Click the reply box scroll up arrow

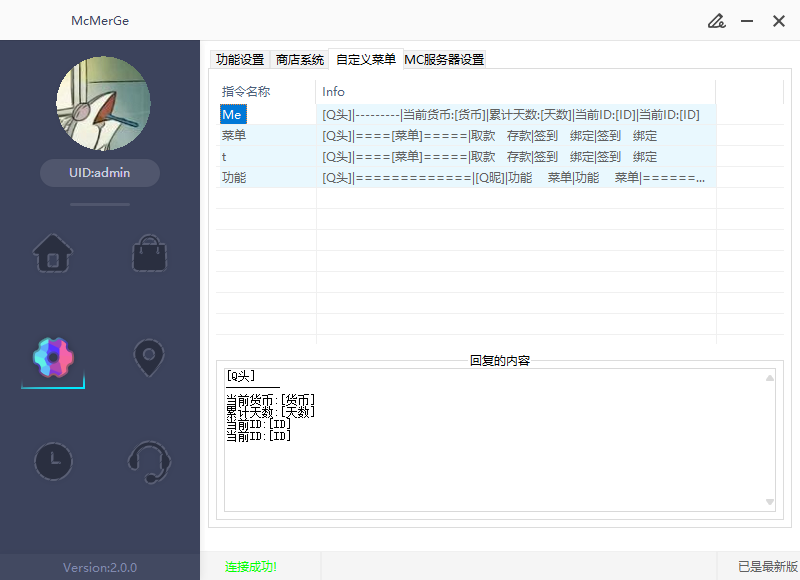[x=769, y=378]
